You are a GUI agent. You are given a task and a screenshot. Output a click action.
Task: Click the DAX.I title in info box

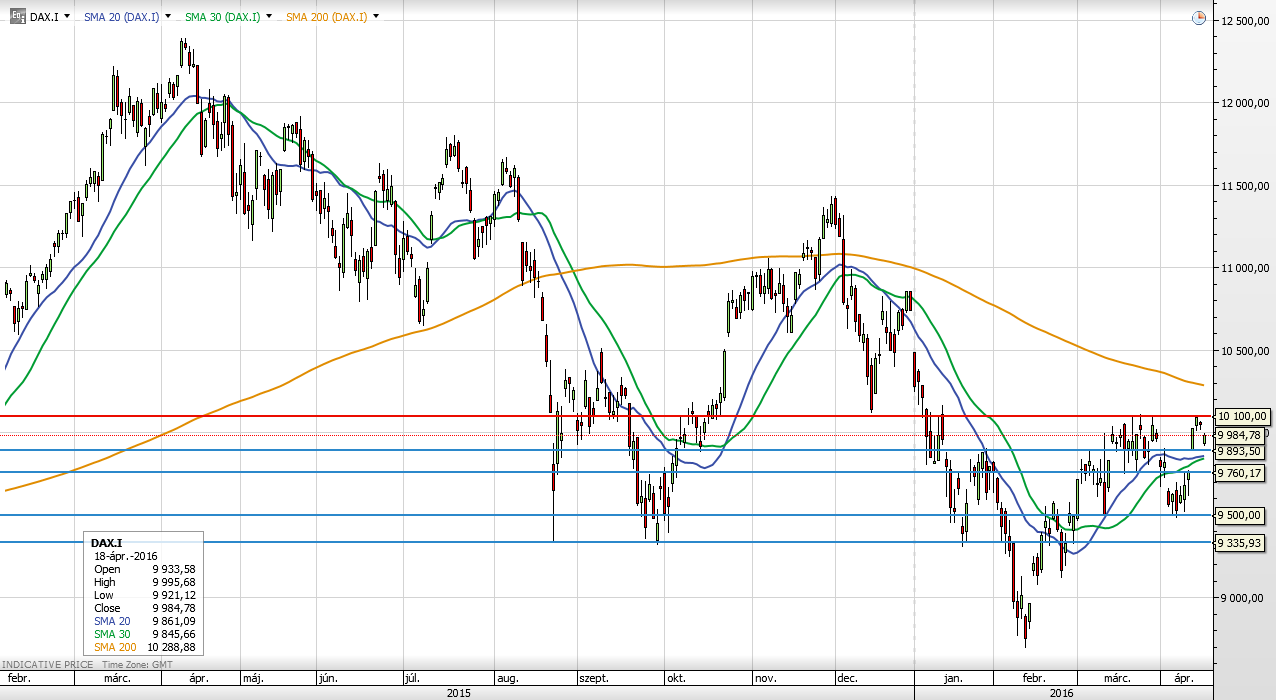[106, 543]
